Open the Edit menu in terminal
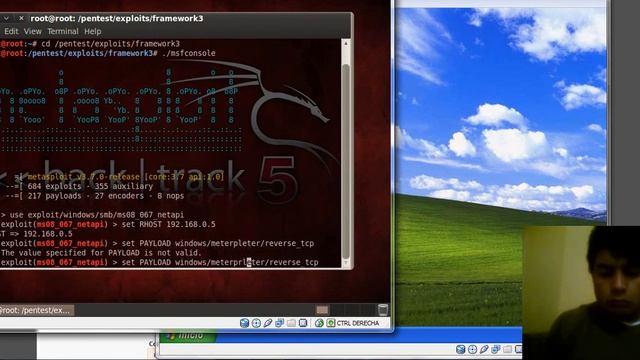The width and height of the screenshot is (640, 360). [x=11, y=31]
